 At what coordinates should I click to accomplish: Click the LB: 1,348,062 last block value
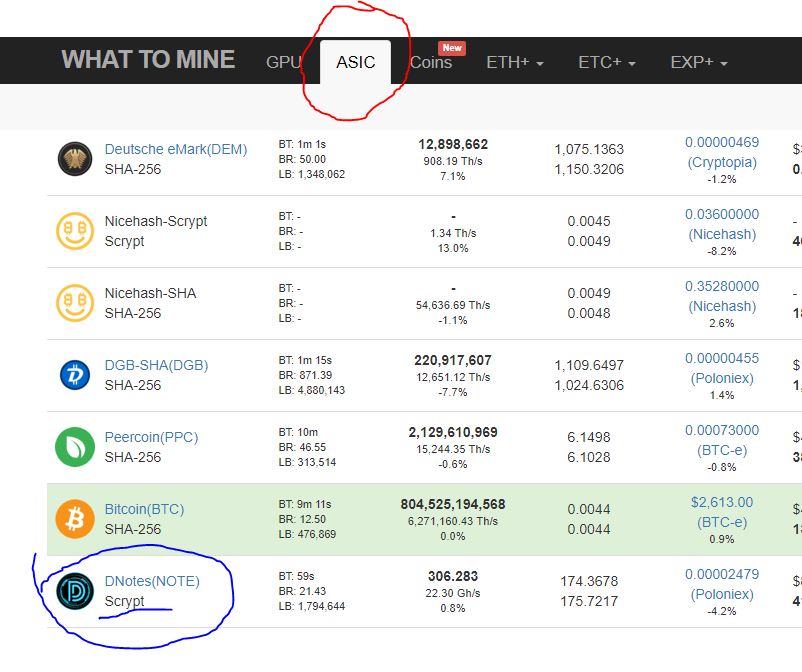(312, 174)
